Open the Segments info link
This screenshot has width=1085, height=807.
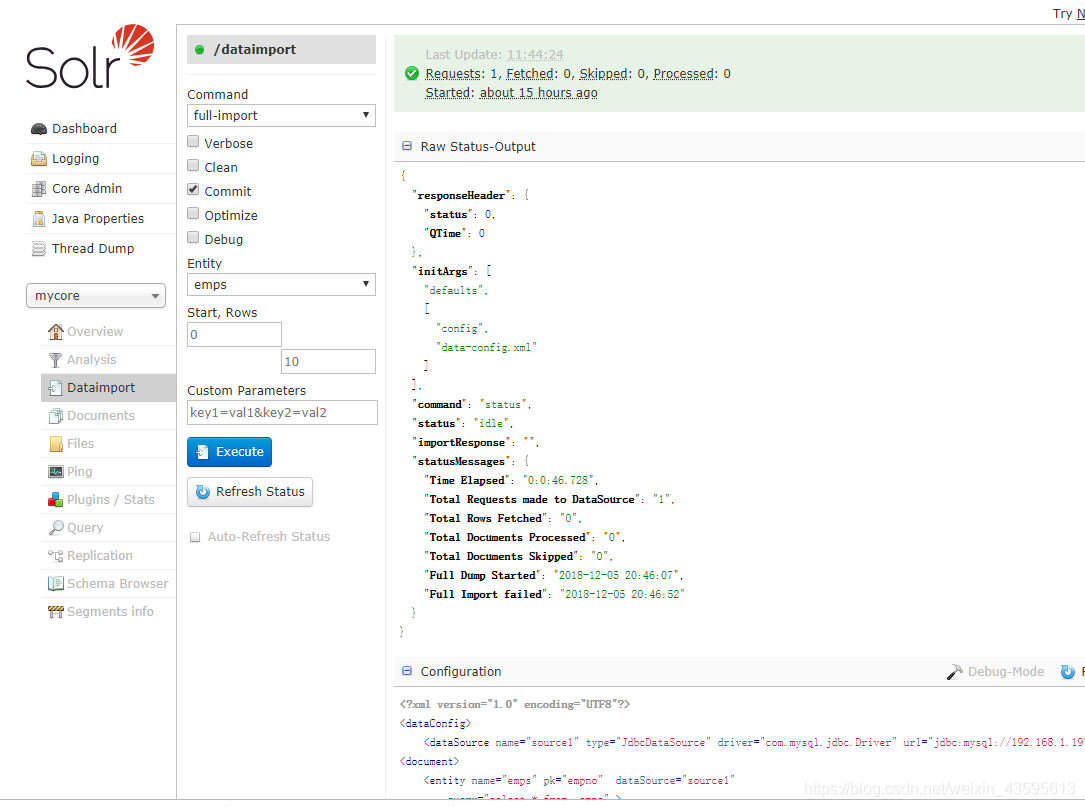(x=110, y=612)
